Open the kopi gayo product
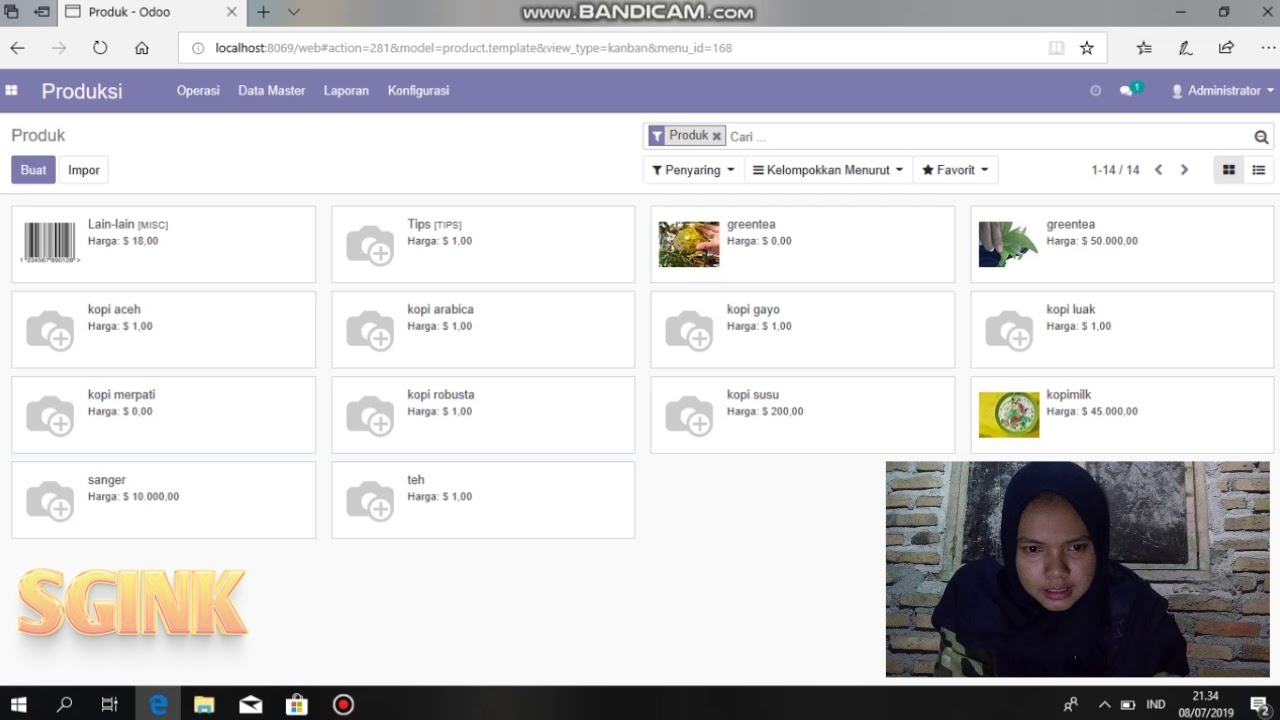This screenshot has height=720, width=1280. [802, 329]
